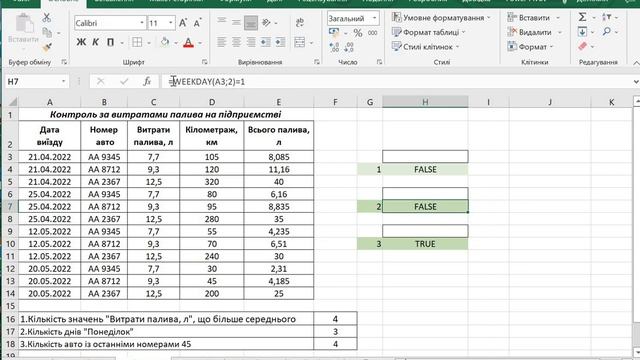This screenshot has height=360, width=640.
Task: Toggle underline with the П button
Action: 110,42
